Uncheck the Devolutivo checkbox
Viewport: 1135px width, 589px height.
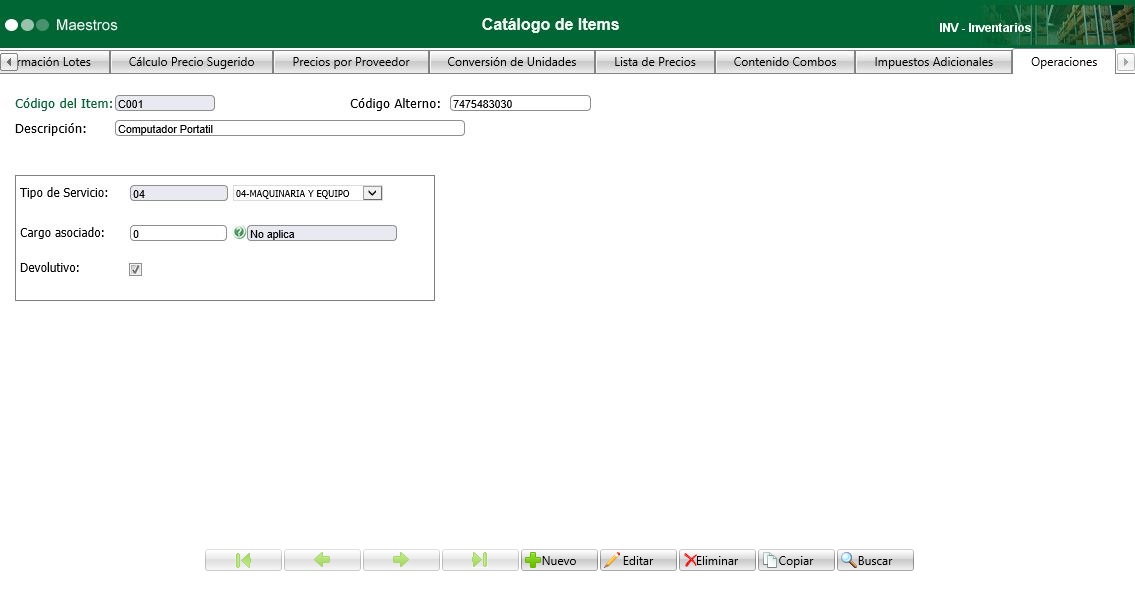tap(135, 268)
